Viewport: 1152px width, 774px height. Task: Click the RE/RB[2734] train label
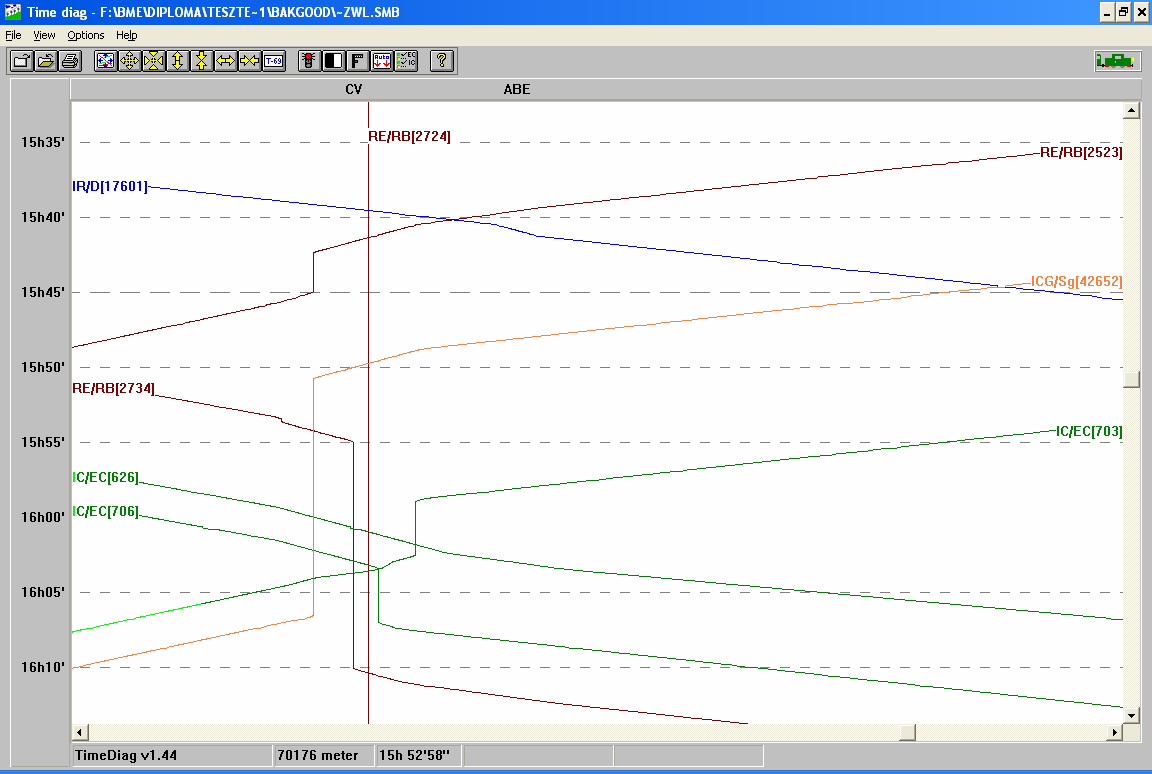pyautogui.click(x=113, y=388)
